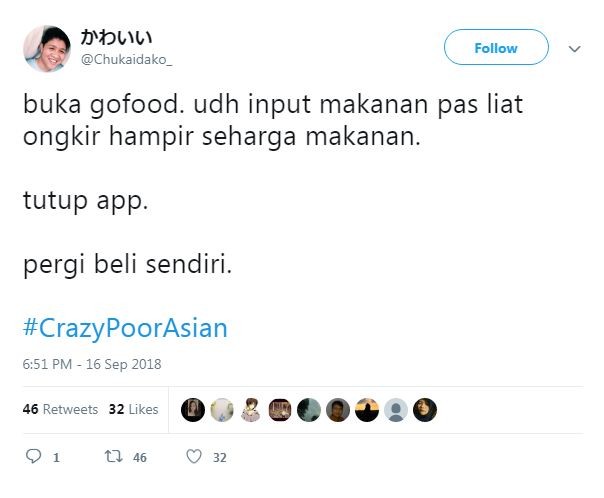
Task: Like the tweet with the heart icon
Action: point(194,457)
